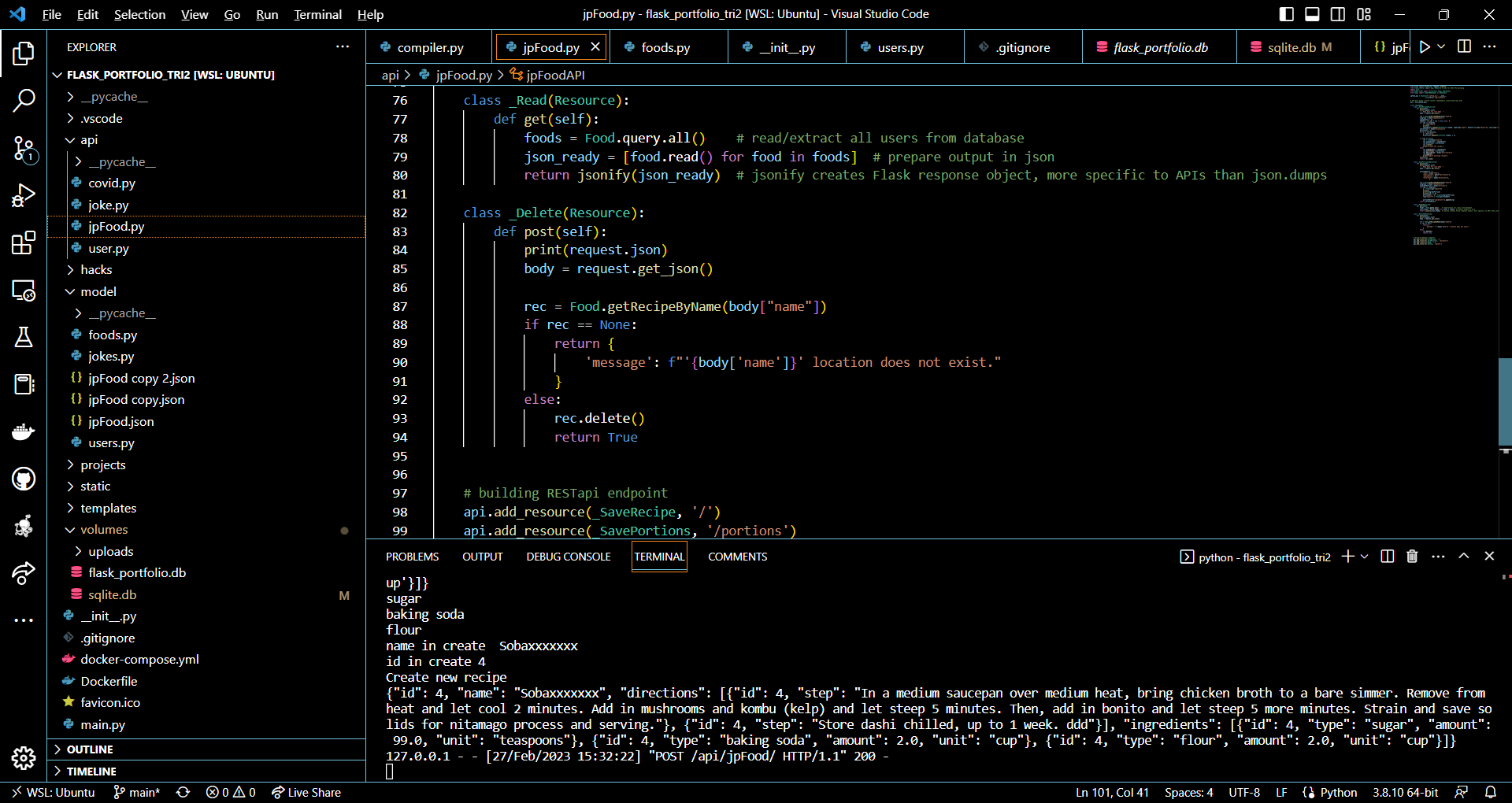
Task: Open the notifications bell in status bar
Action: (x=1491, y=793)
